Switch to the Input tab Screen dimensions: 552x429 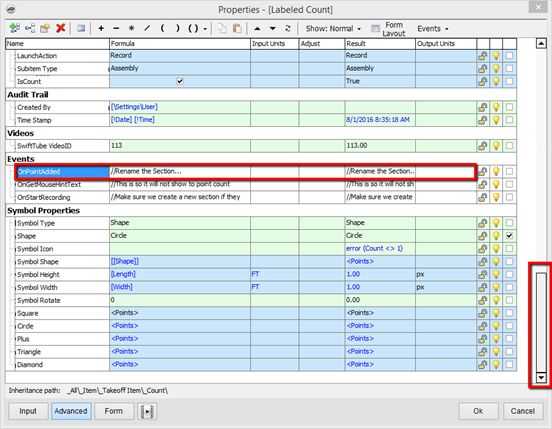tap(28, 411)
